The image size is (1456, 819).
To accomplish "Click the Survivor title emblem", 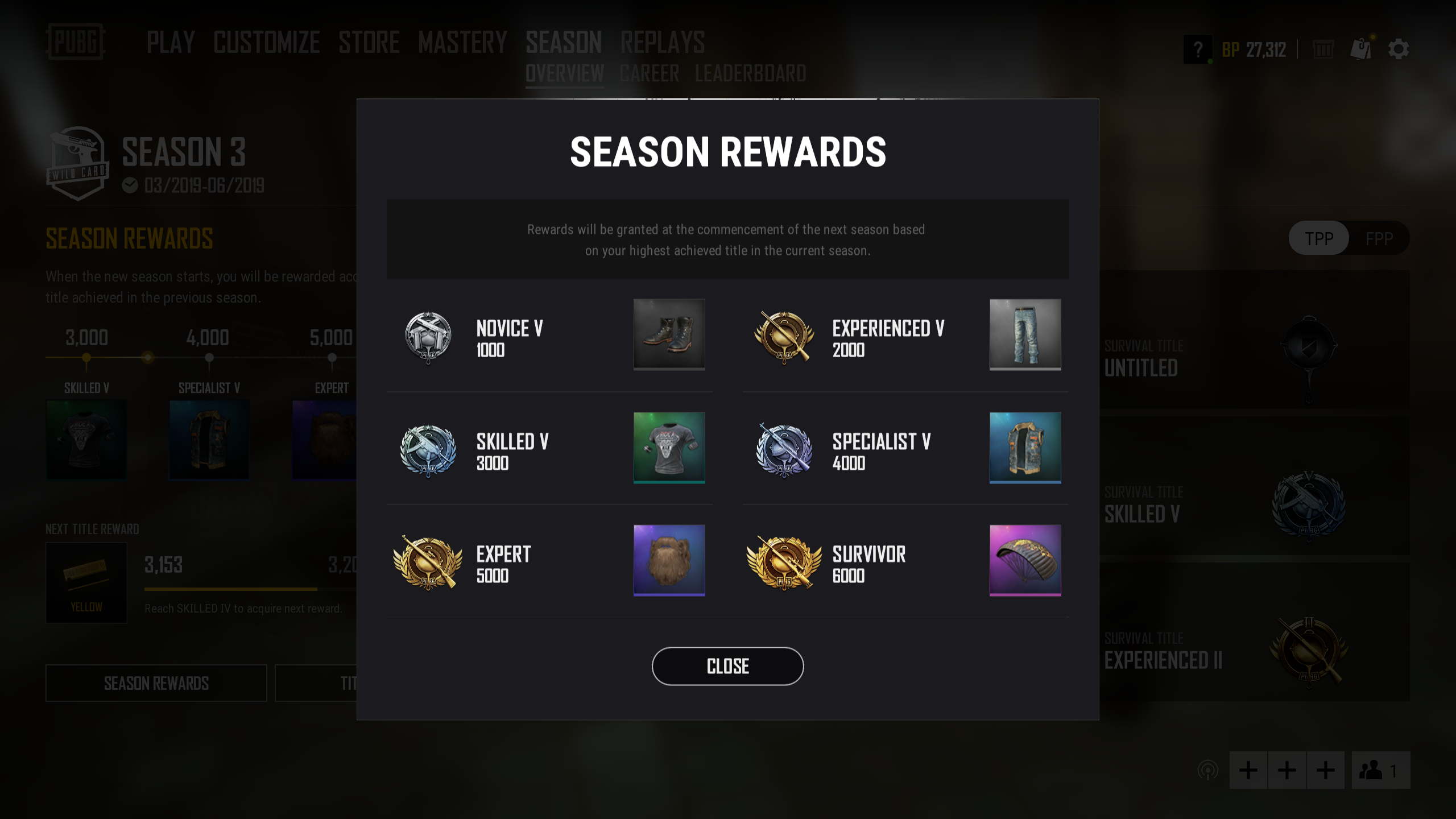I will click(x=784, y=563).
